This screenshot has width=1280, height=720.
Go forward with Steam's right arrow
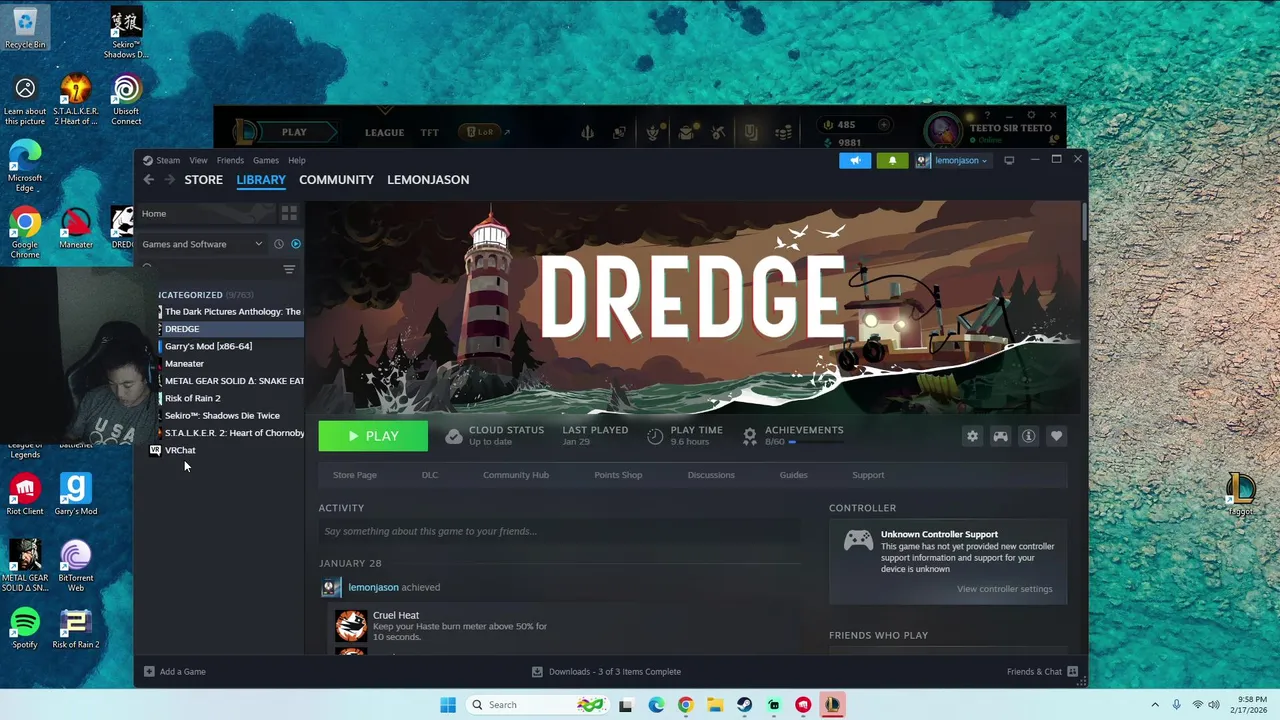[x=169, y=180]
